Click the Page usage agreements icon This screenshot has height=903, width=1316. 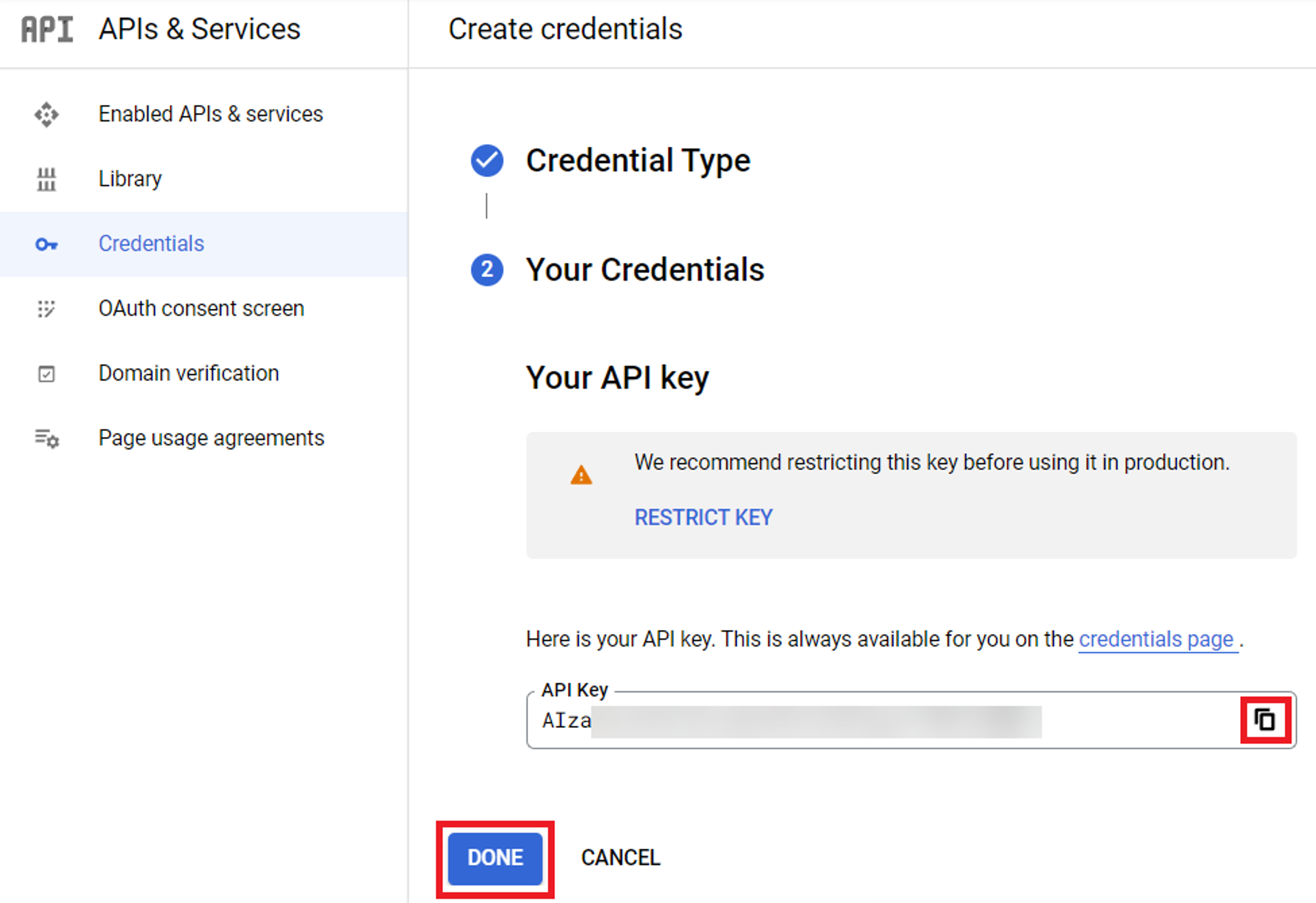(46, 438)
